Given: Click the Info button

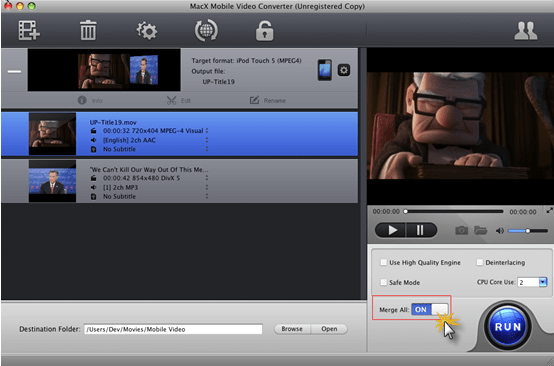Looking at the screenshot, I should click(x=90, y=101).
